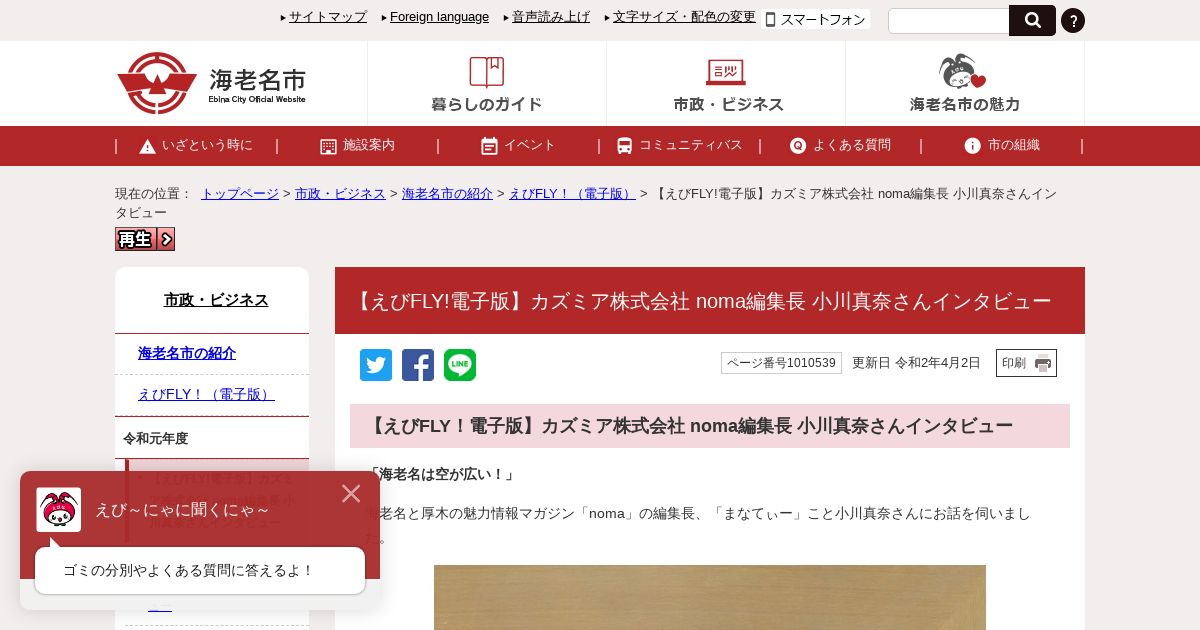Click the magnifier search button
1200x630 pixels.
[x=1032, y=20]
